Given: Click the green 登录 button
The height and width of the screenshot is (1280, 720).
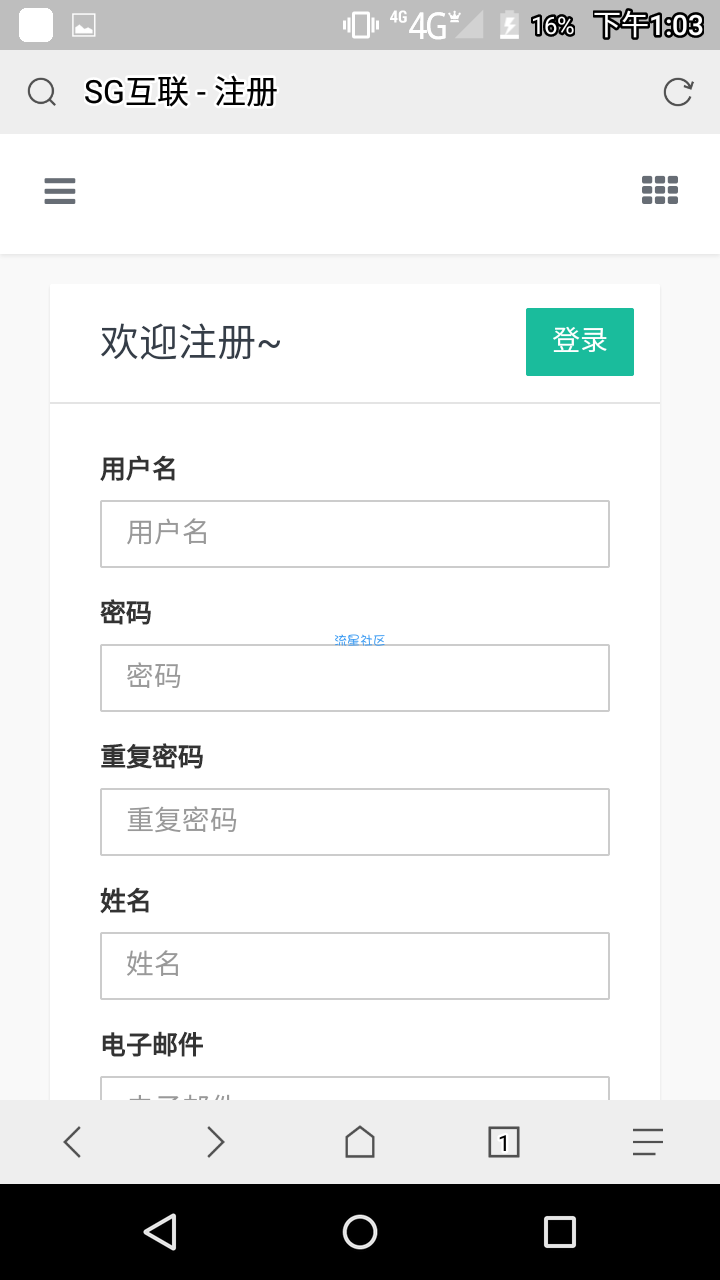Looking at the screenshot, I should 580,342.
